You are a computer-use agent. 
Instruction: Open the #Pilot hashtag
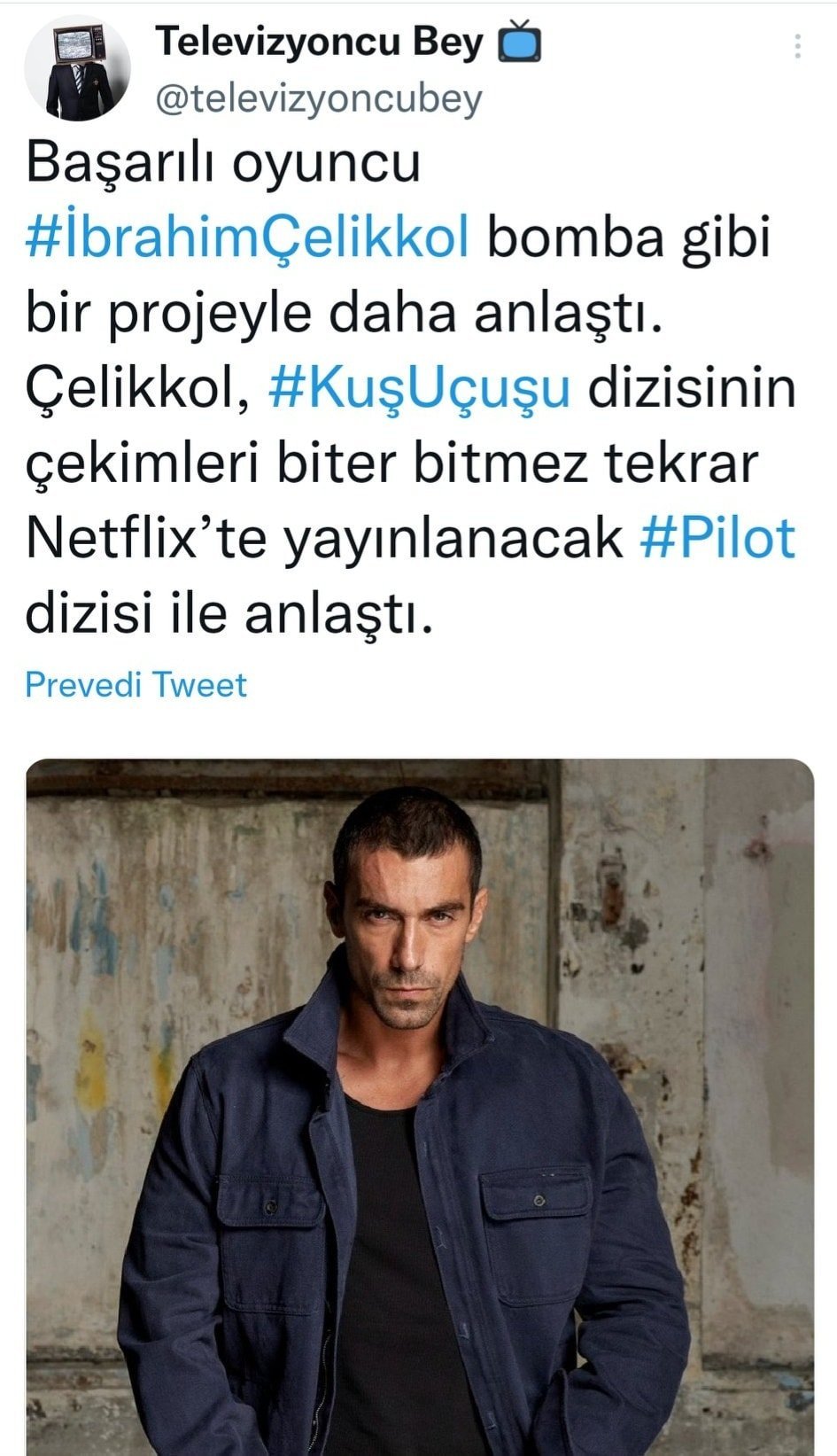pos(717,537)
